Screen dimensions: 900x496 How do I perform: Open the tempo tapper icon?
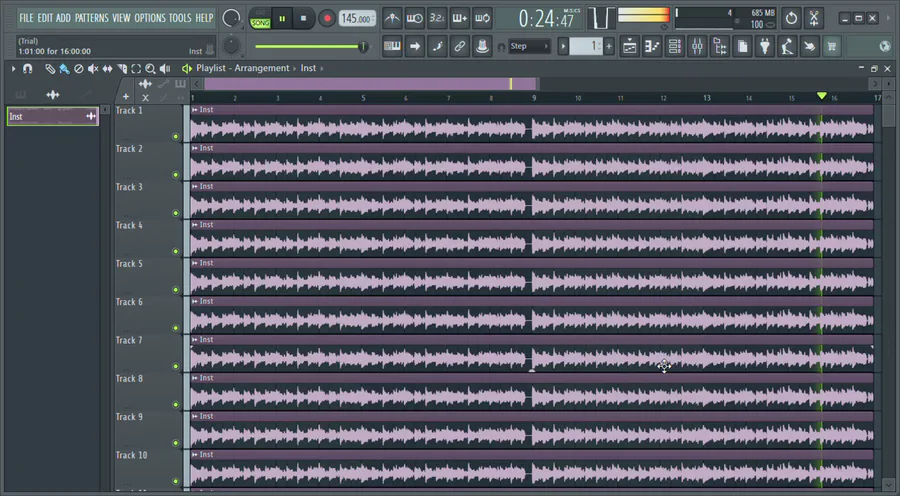pyautogui.click(x=787, y=46)
